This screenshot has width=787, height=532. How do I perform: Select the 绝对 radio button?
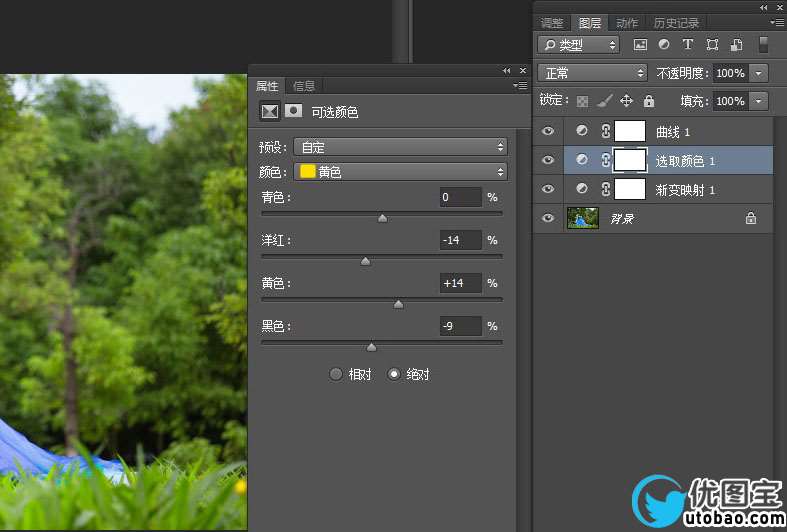click(394, 374)
